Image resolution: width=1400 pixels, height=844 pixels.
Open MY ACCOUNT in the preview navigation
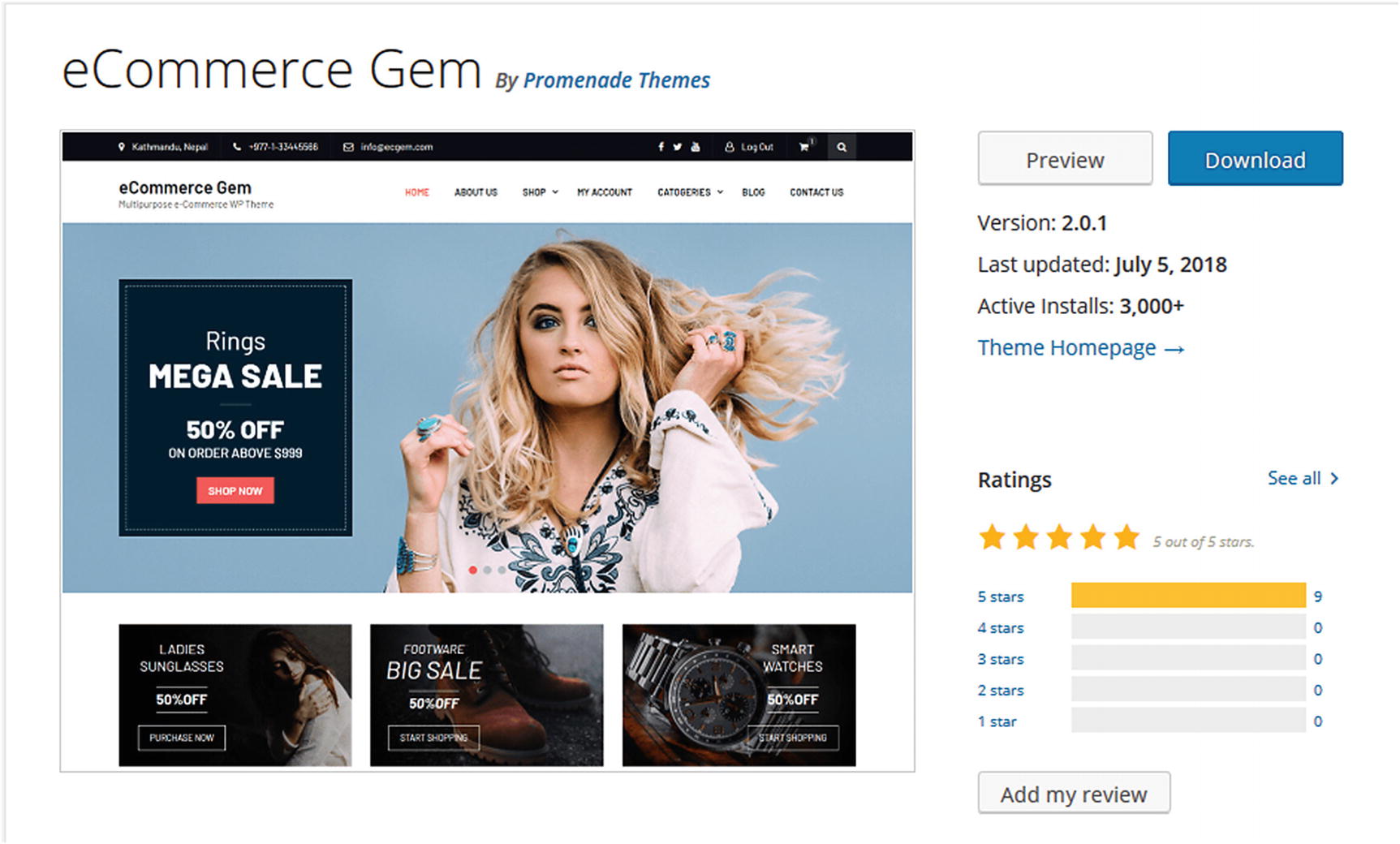pos(605,192)
